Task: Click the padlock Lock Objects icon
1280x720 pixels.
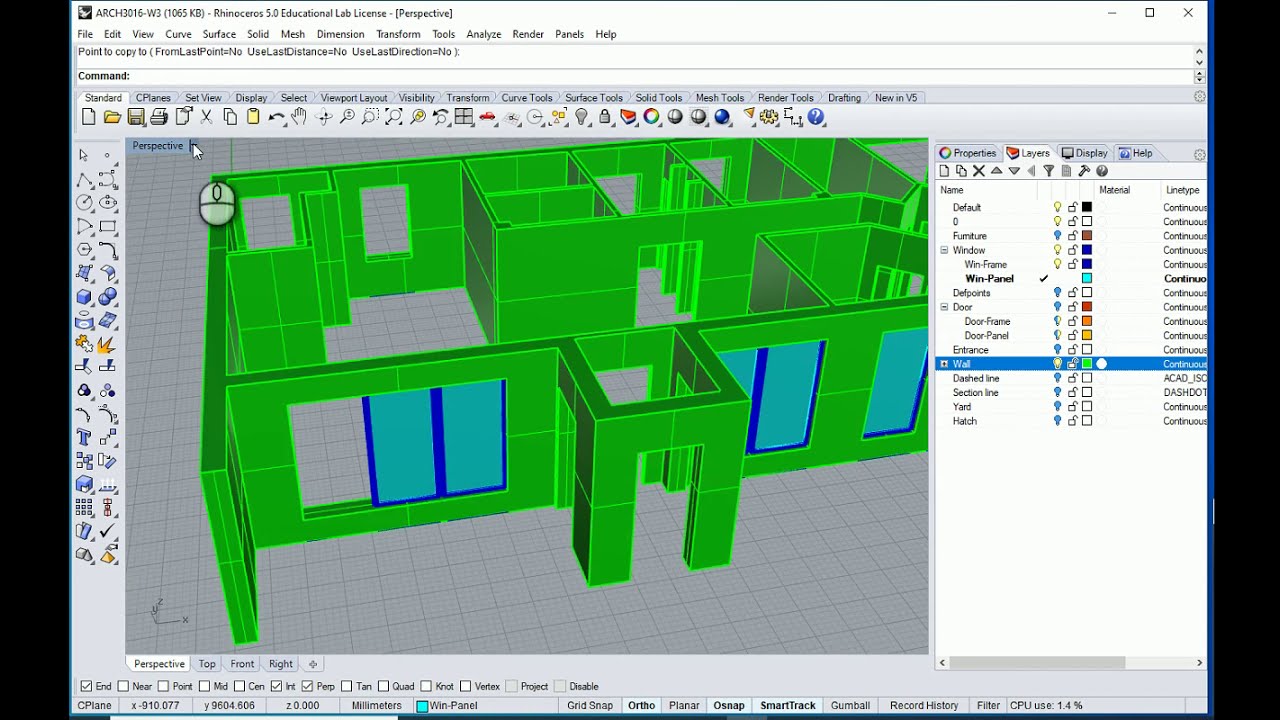Action: pos(605,117)
